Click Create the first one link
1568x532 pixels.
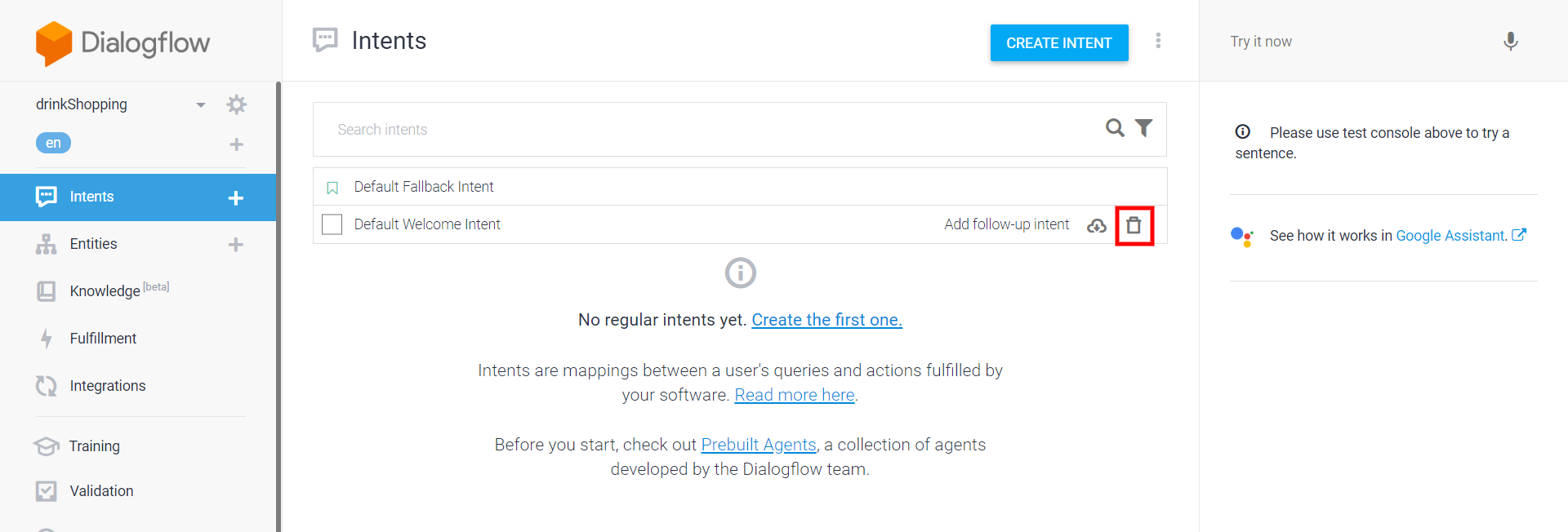(x=826, y=320)
